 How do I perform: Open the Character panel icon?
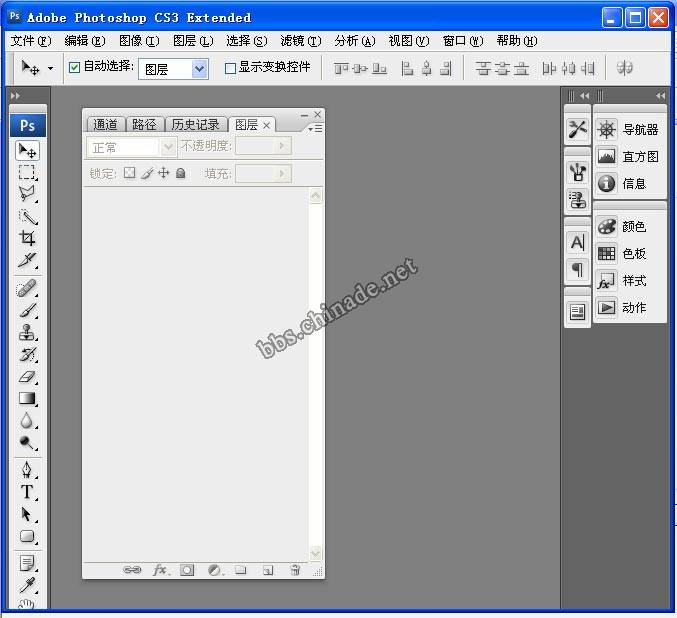tap(577, 242)
